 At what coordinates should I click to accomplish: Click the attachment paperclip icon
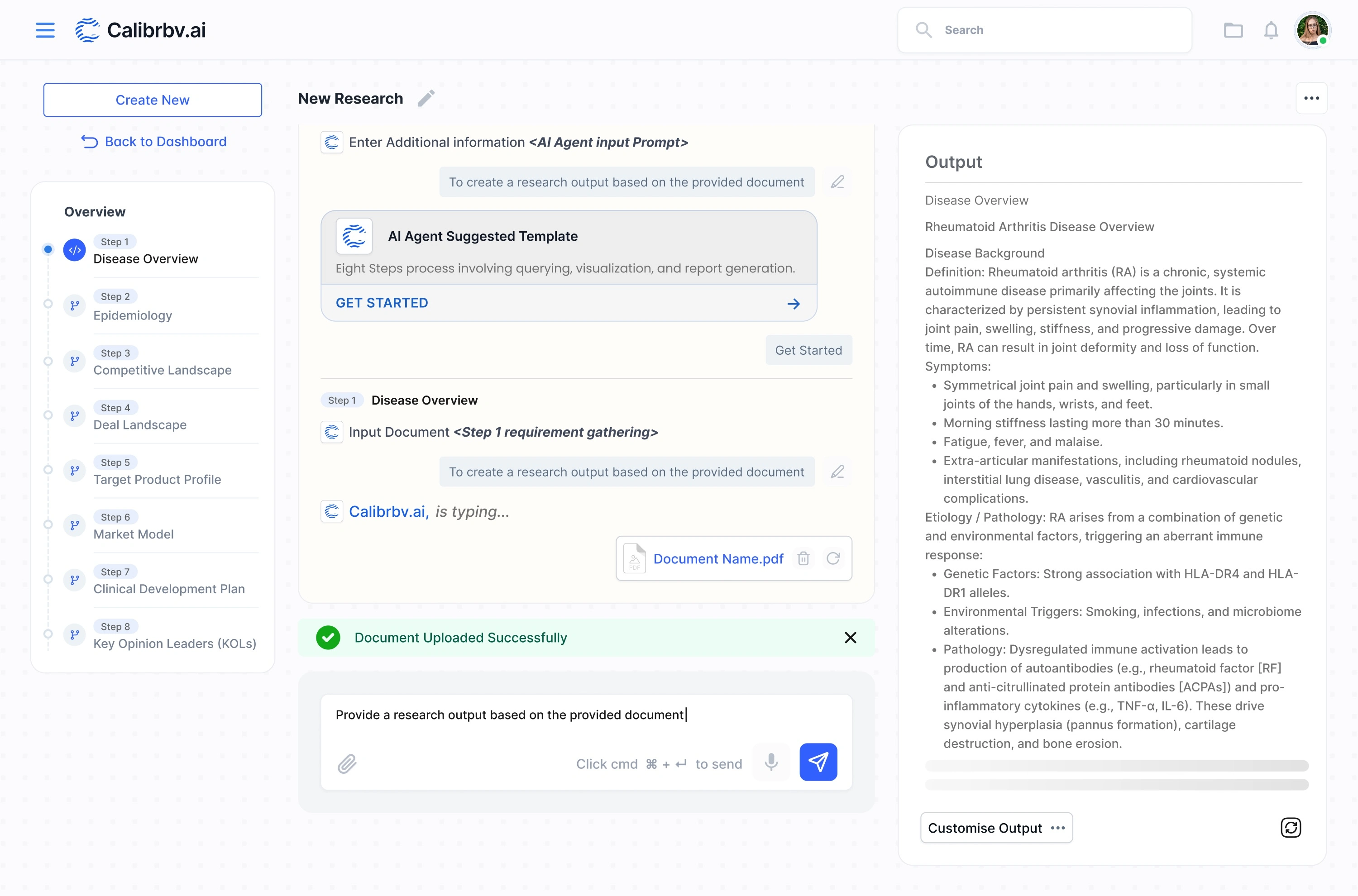(347, 763)
